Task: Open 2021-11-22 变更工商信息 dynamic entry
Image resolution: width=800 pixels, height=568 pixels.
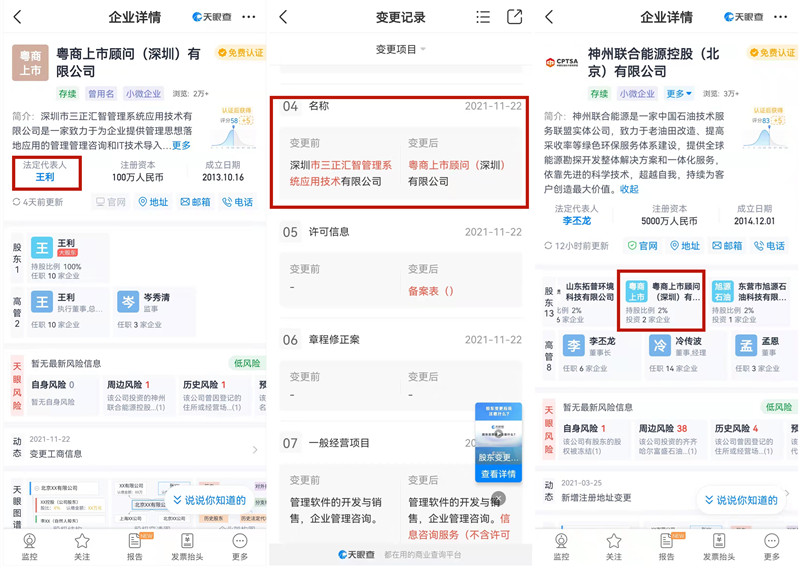Action: [135, 447]
